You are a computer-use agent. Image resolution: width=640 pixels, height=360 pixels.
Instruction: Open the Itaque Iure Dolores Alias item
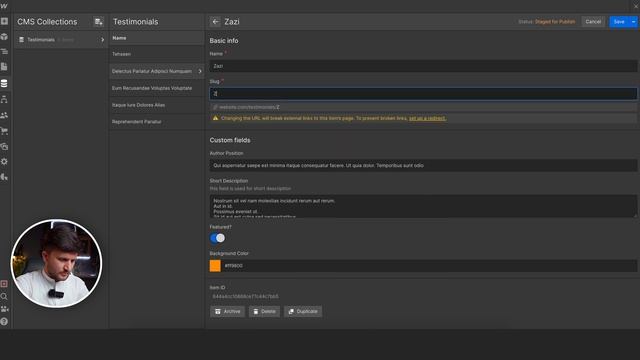coord(157,105)
